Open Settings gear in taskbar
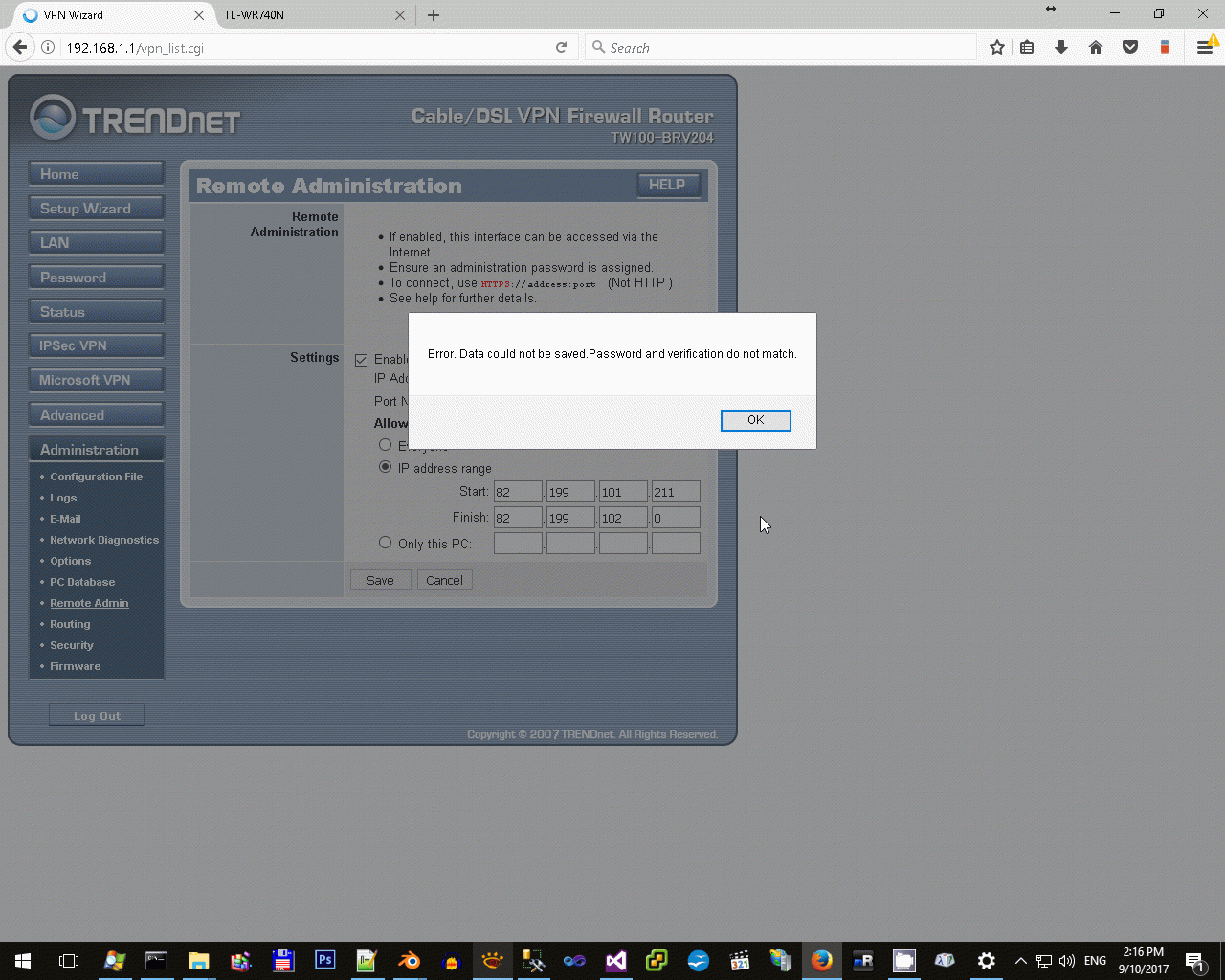 point(986,961)
